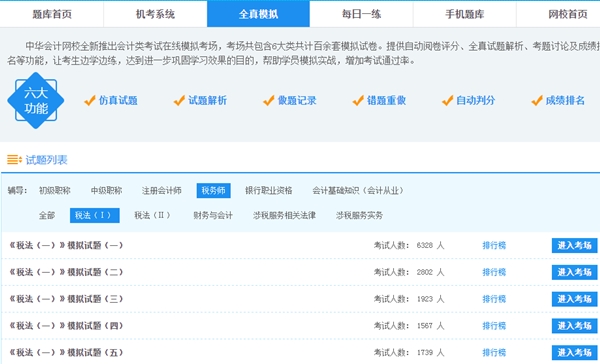Switch to the 题库首页 tab
Image resolution: width=600 pixels, height=364 pixels.
(x=52, y=14)
